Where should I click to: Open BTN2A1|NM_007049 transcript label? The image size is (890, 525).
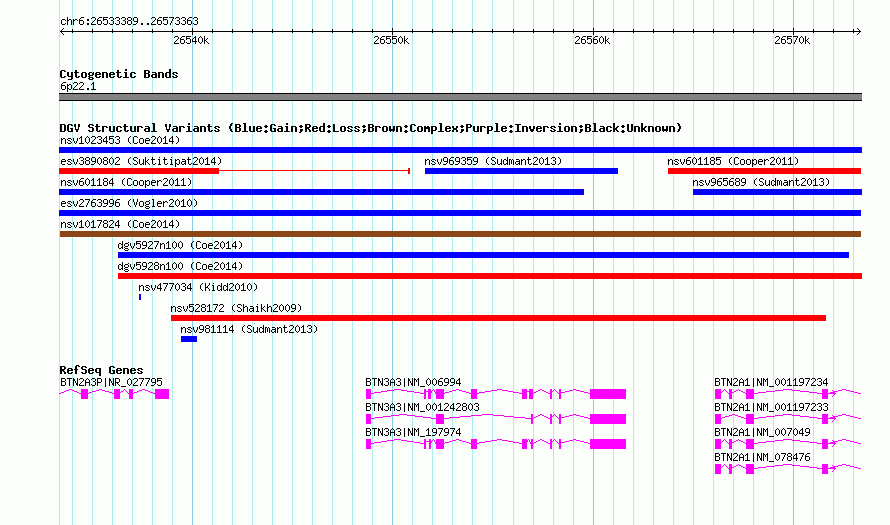point(762,432)
